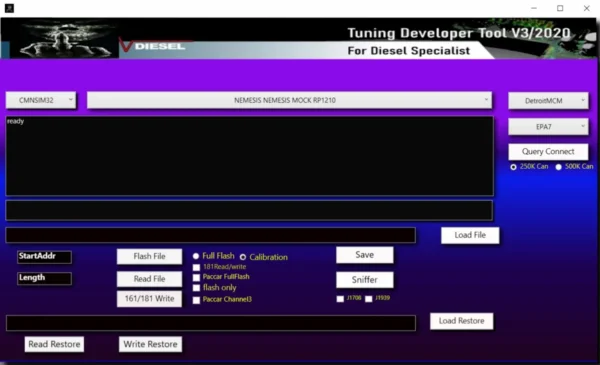Focus the Length input field
The height and width of the screenshot is (365, 600).
[x=44, y=278]
